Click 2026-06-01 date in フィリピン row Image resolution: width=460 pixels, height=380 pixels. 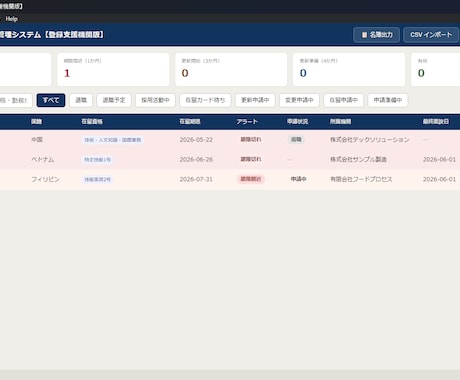point(439,179)
